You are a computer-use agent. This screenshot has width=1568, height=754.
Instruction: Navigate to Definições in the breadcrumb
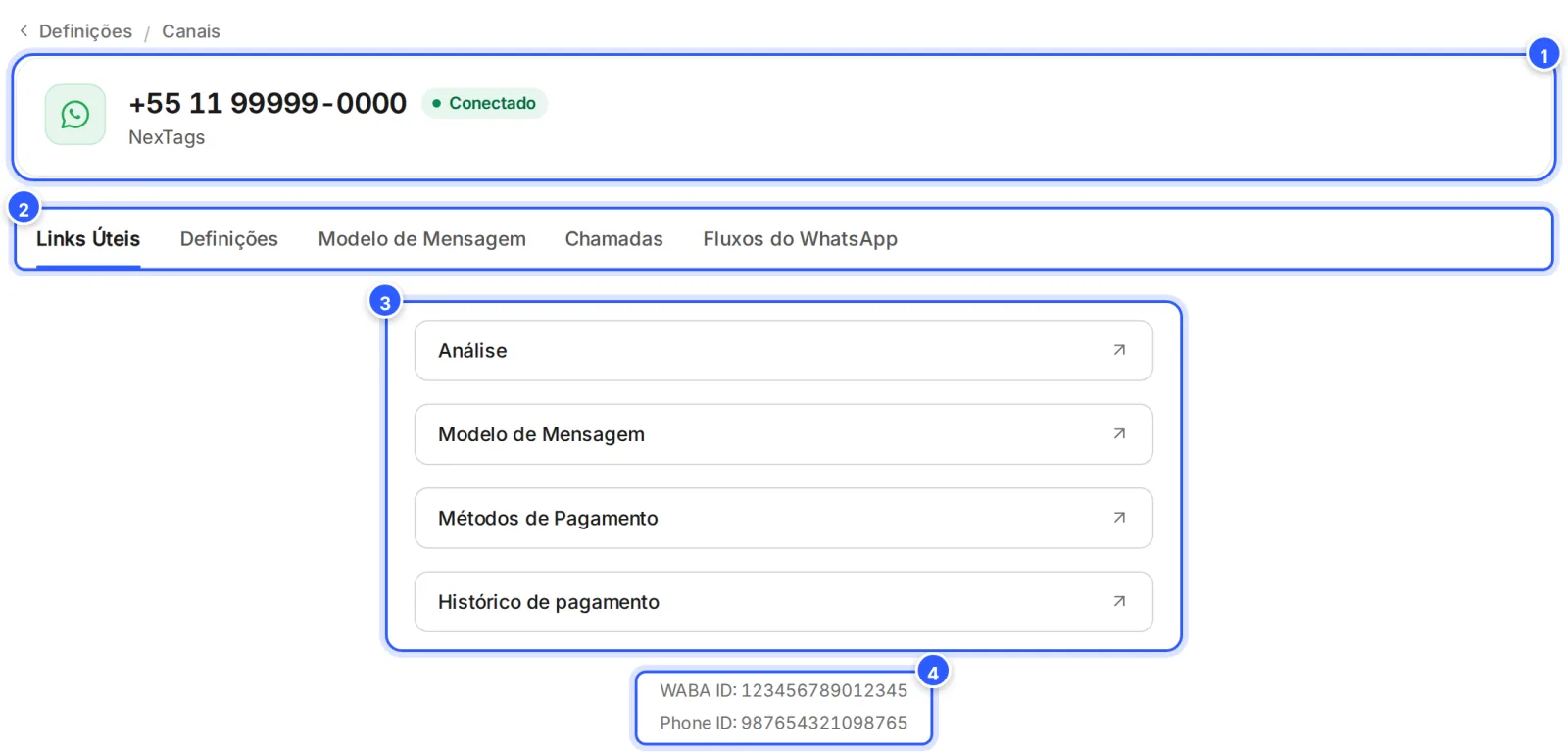point(85,31)
